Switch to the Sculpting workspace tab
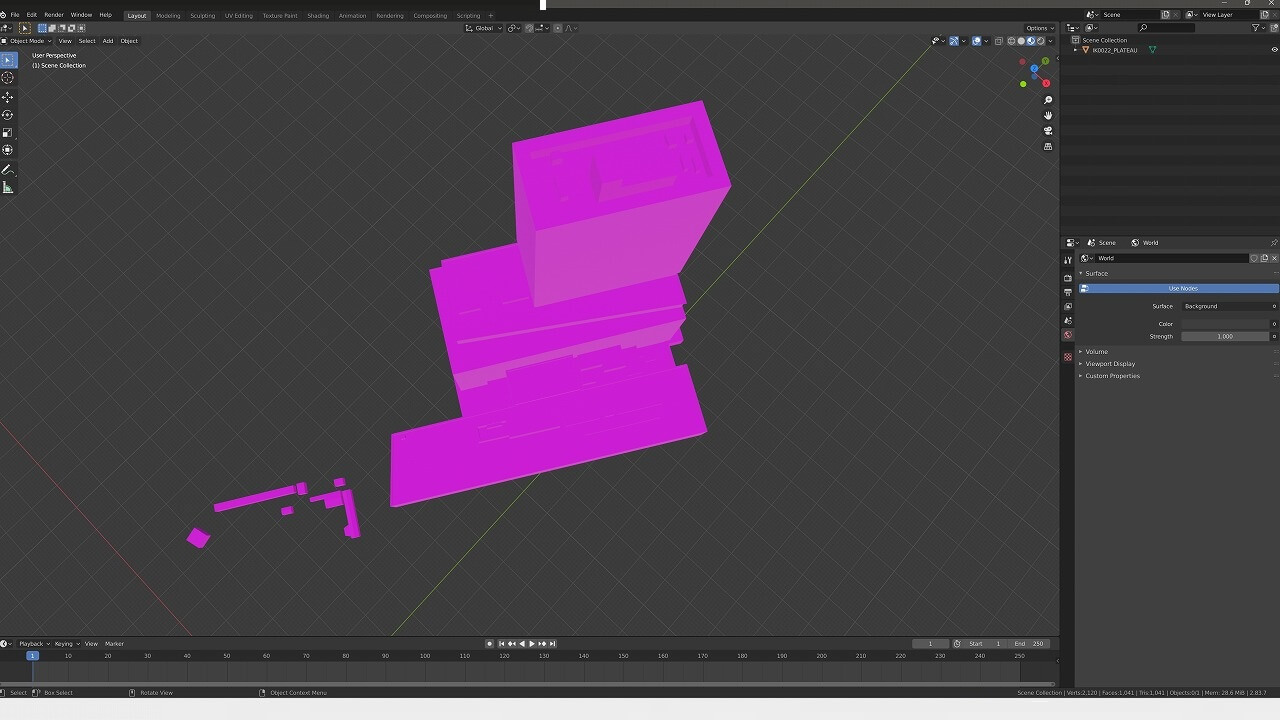1280x720 pixels. click(x=202, y=15)
